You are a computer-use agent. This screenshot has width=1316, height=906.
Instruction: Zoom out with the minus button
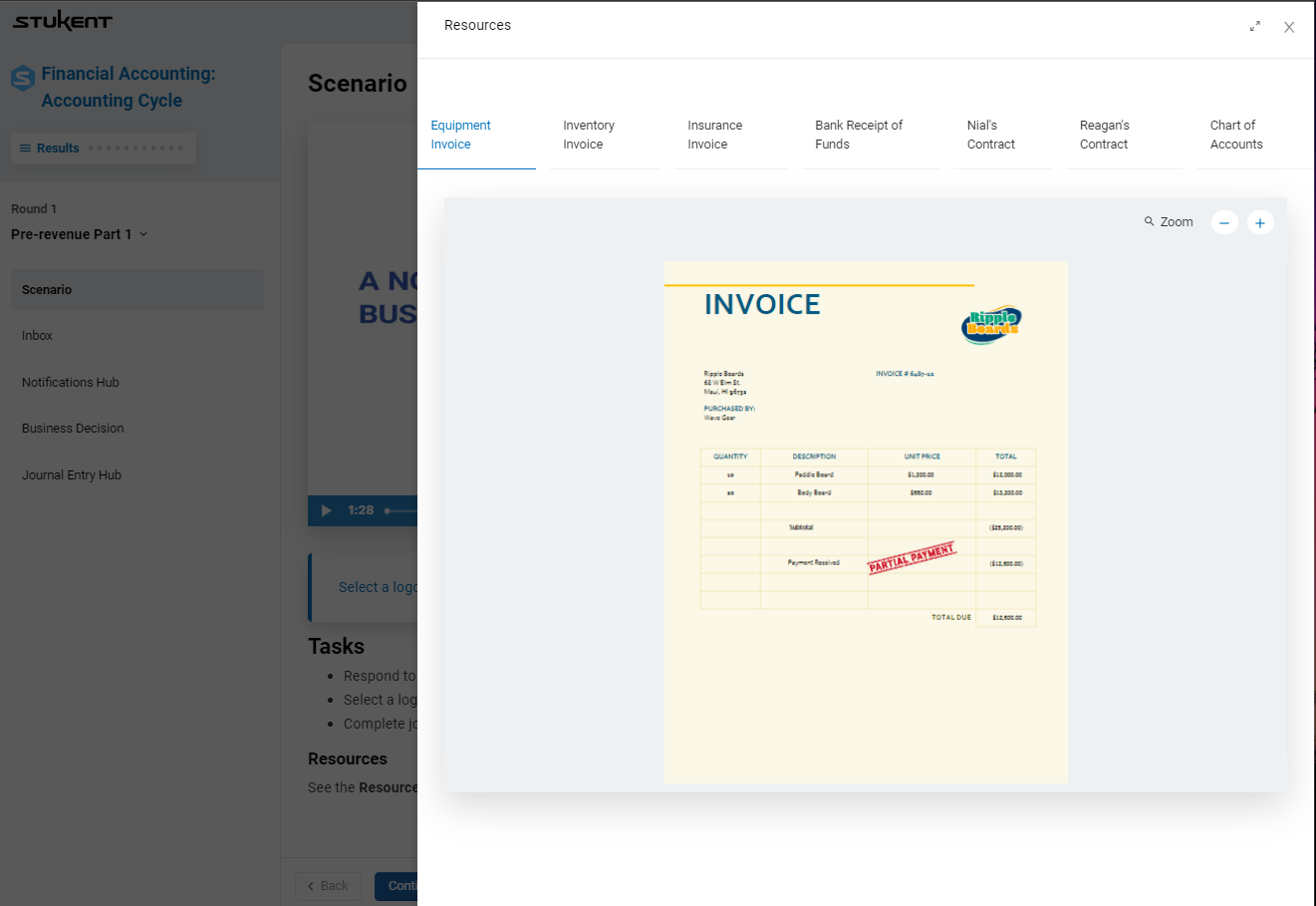[1224, 222]
